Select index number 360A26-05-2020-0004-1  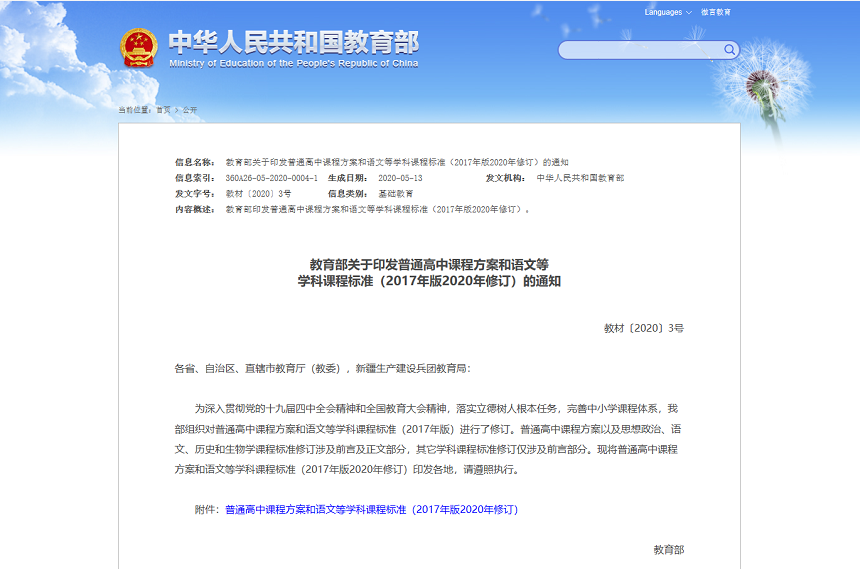click(271, 178)
